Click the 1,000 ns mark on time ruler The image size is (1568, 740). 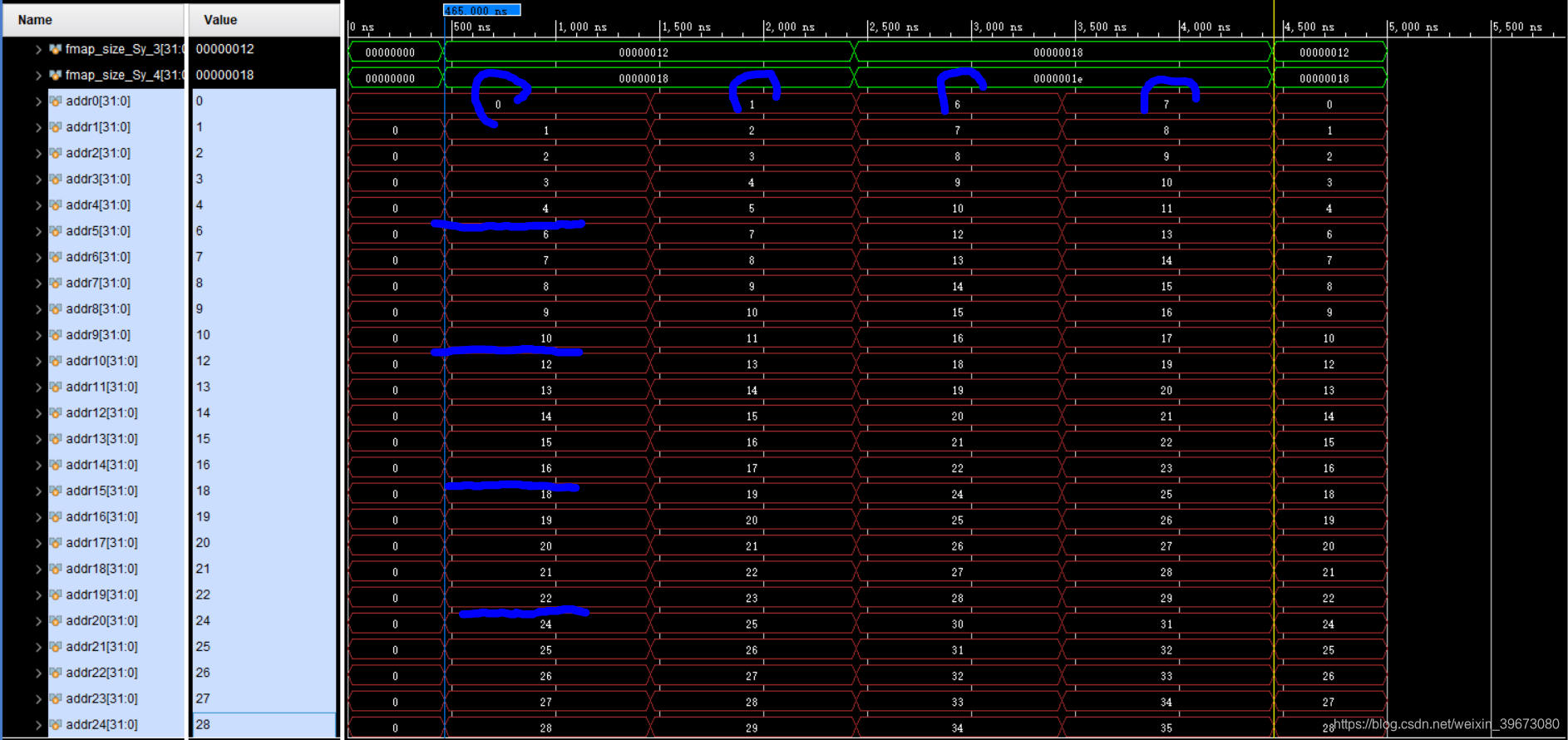pyautogui.click(x=582, y=27)
